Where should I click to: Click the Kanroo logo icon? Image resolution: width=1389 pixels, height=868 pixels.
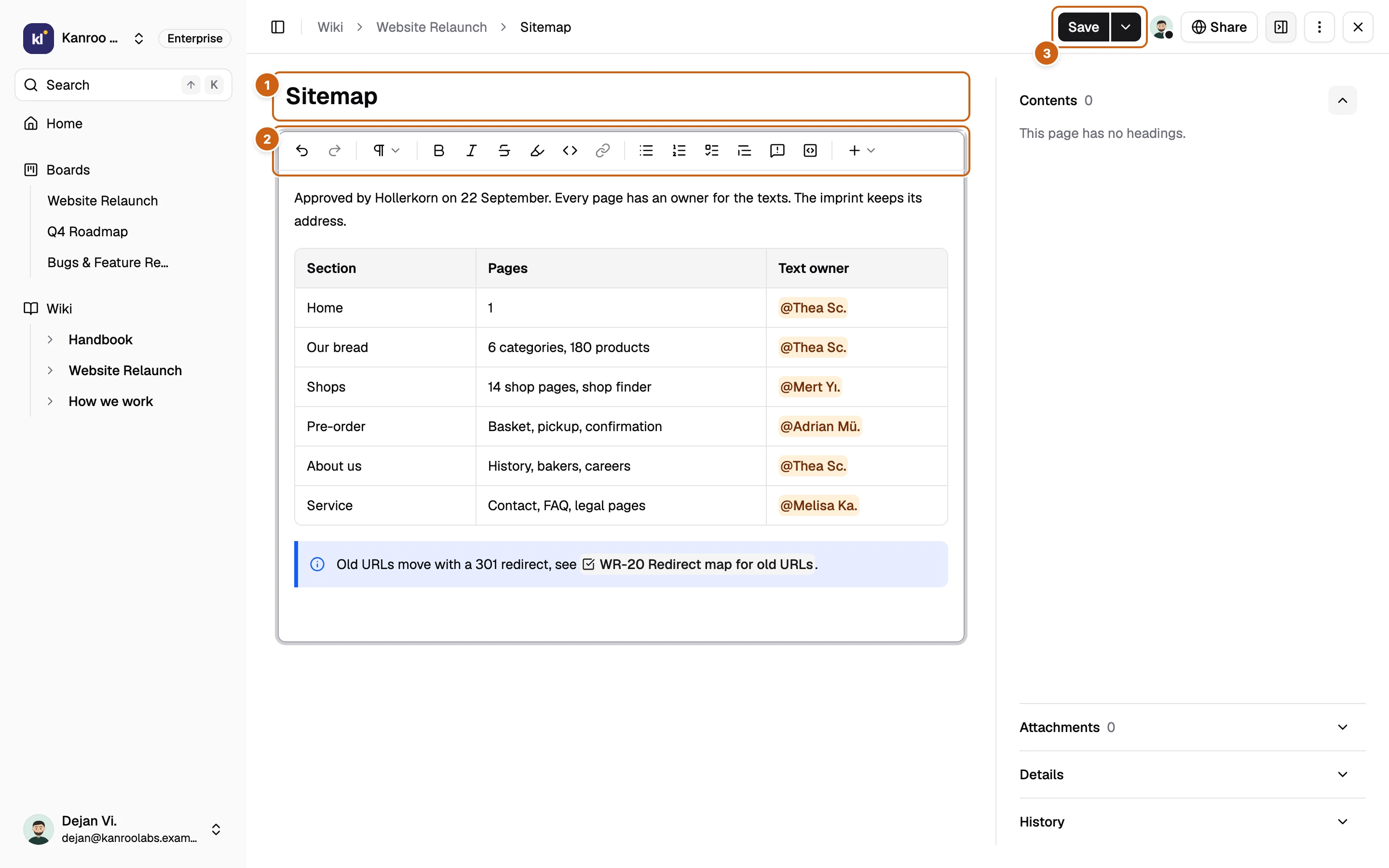[39, 39]
